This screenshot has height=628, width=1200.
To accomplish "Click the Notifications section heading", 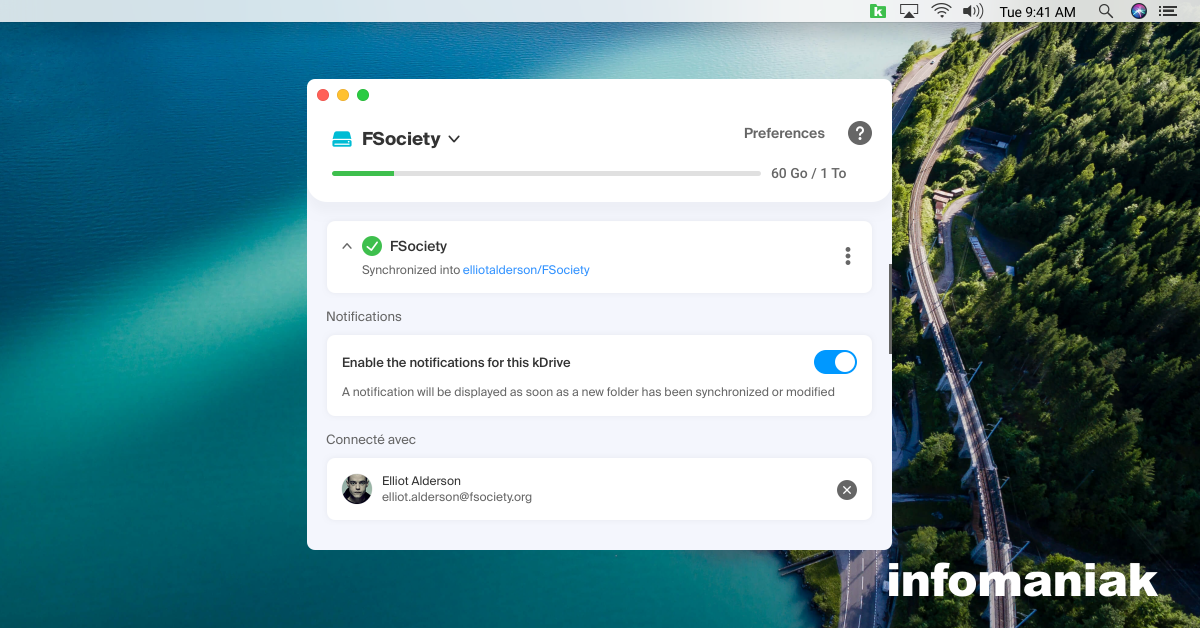I will click(364, 316).
